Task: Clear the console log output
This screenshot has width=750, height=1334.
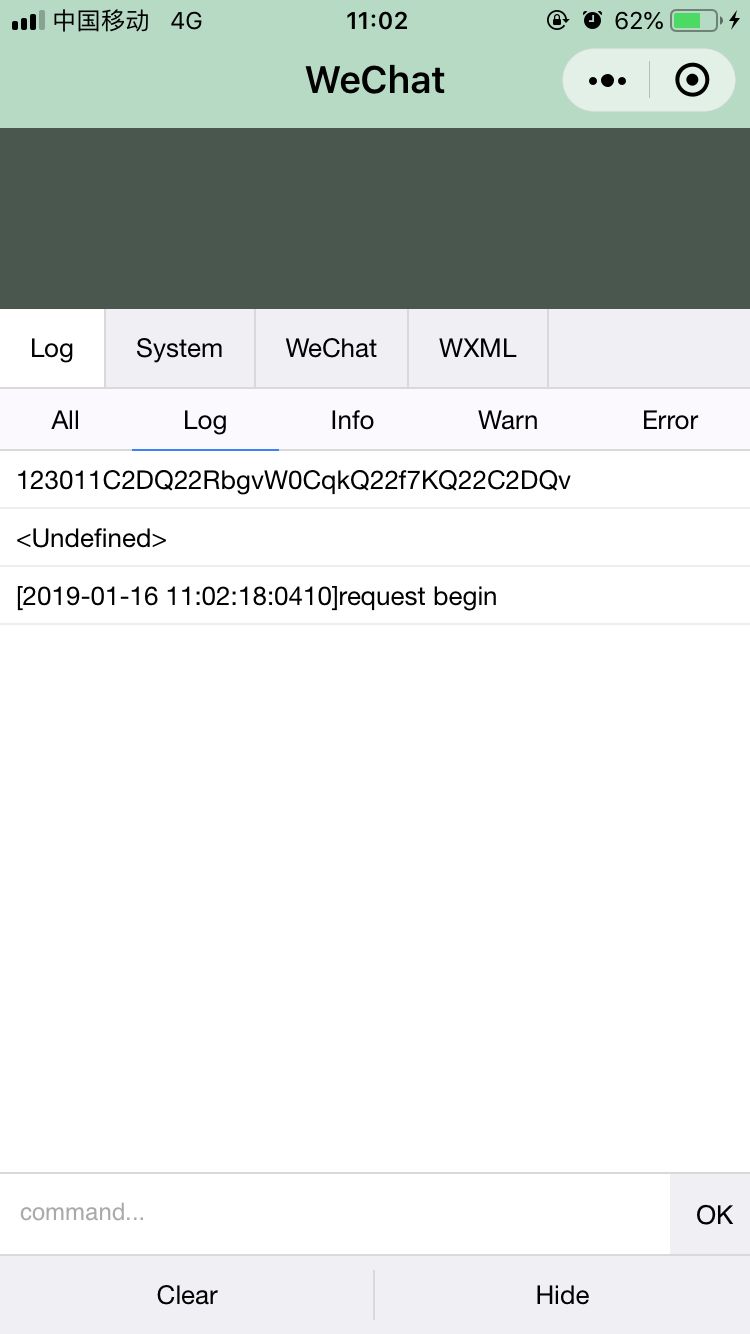Action: pos(187,1295)
